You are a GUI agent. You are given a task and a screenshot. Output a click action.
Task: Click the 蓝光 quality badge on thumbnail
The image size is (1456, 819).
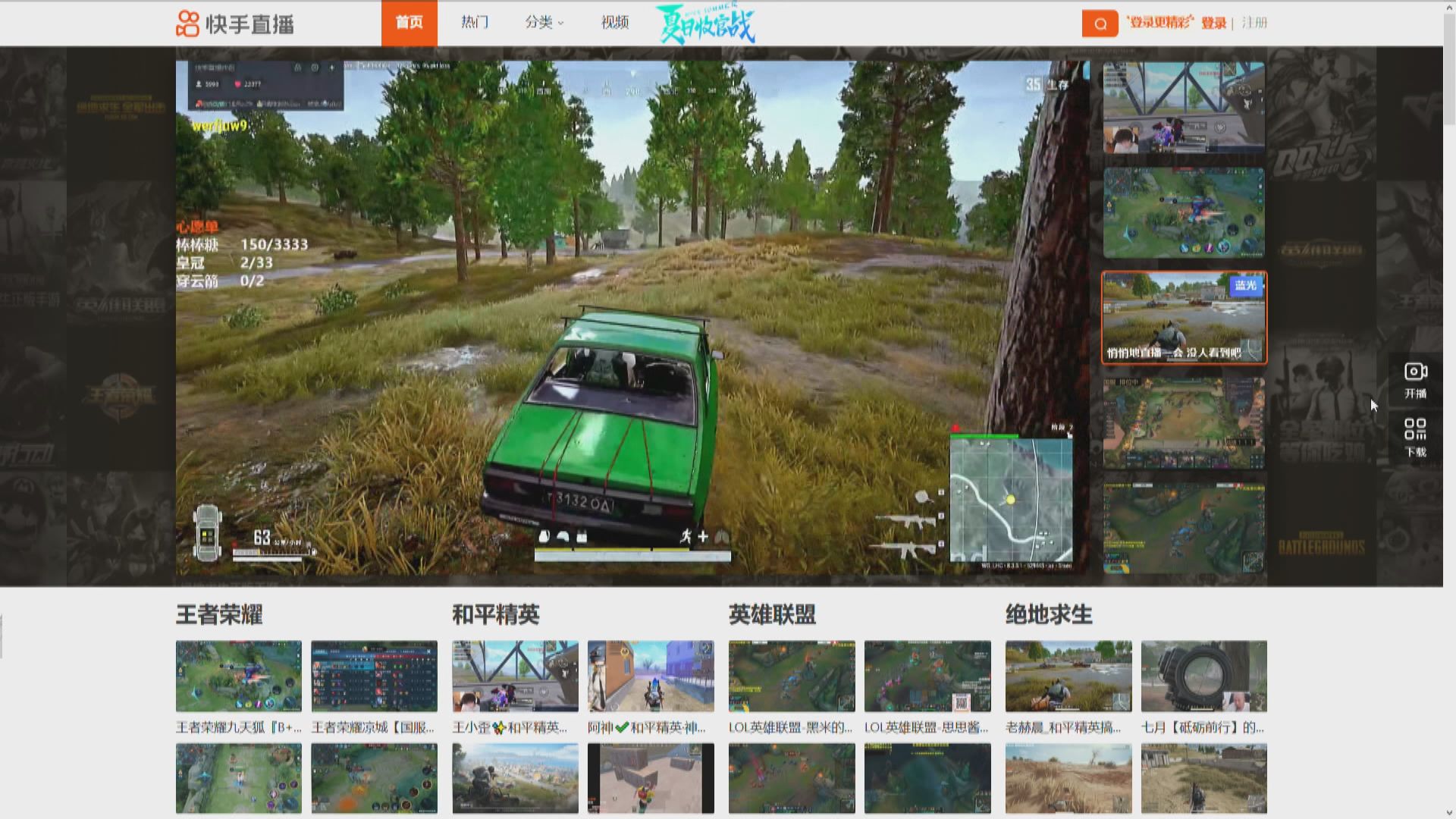pyautogui.click(x=1245, y=285)
